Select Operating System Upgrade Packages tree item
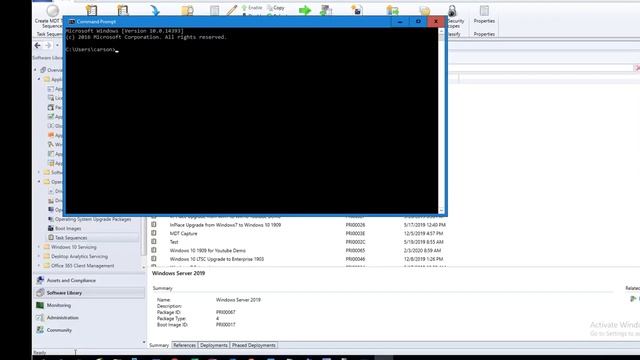This screenshot has height=360, width=640. click(93, 219)
